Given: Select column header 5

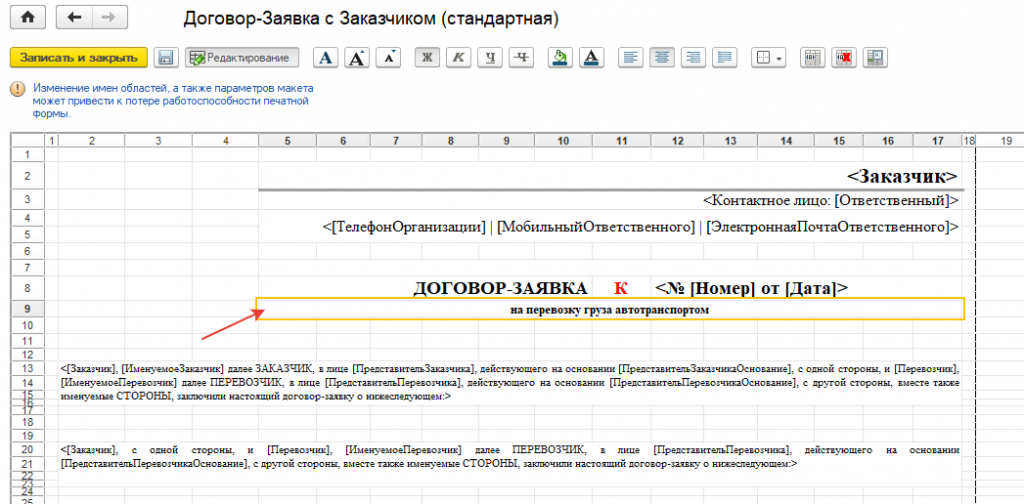Looking at the screenshot, I should click(288, 140).
